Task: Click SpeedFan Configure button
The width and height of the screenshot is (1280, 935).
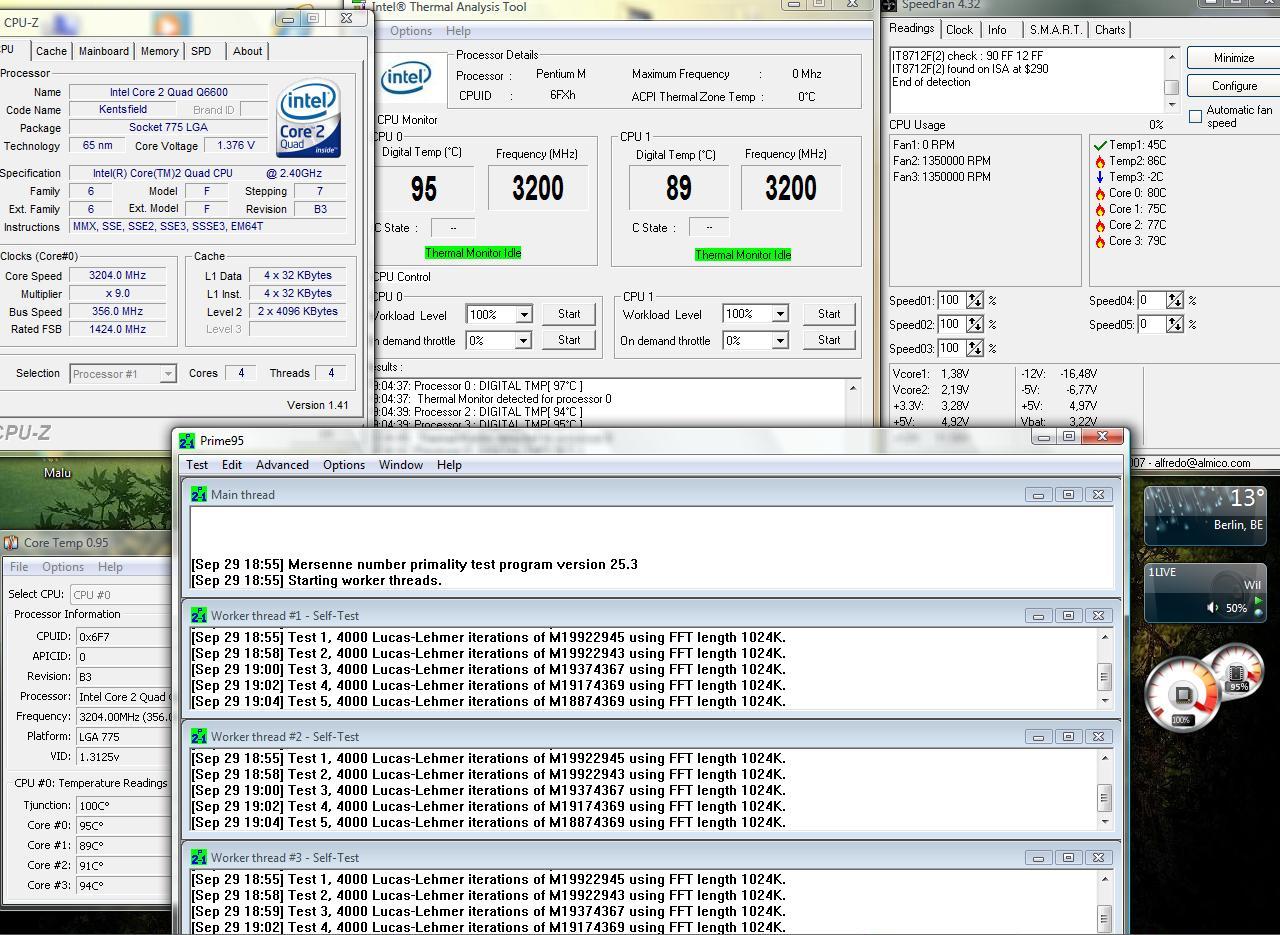Action: click(1234, 86)
